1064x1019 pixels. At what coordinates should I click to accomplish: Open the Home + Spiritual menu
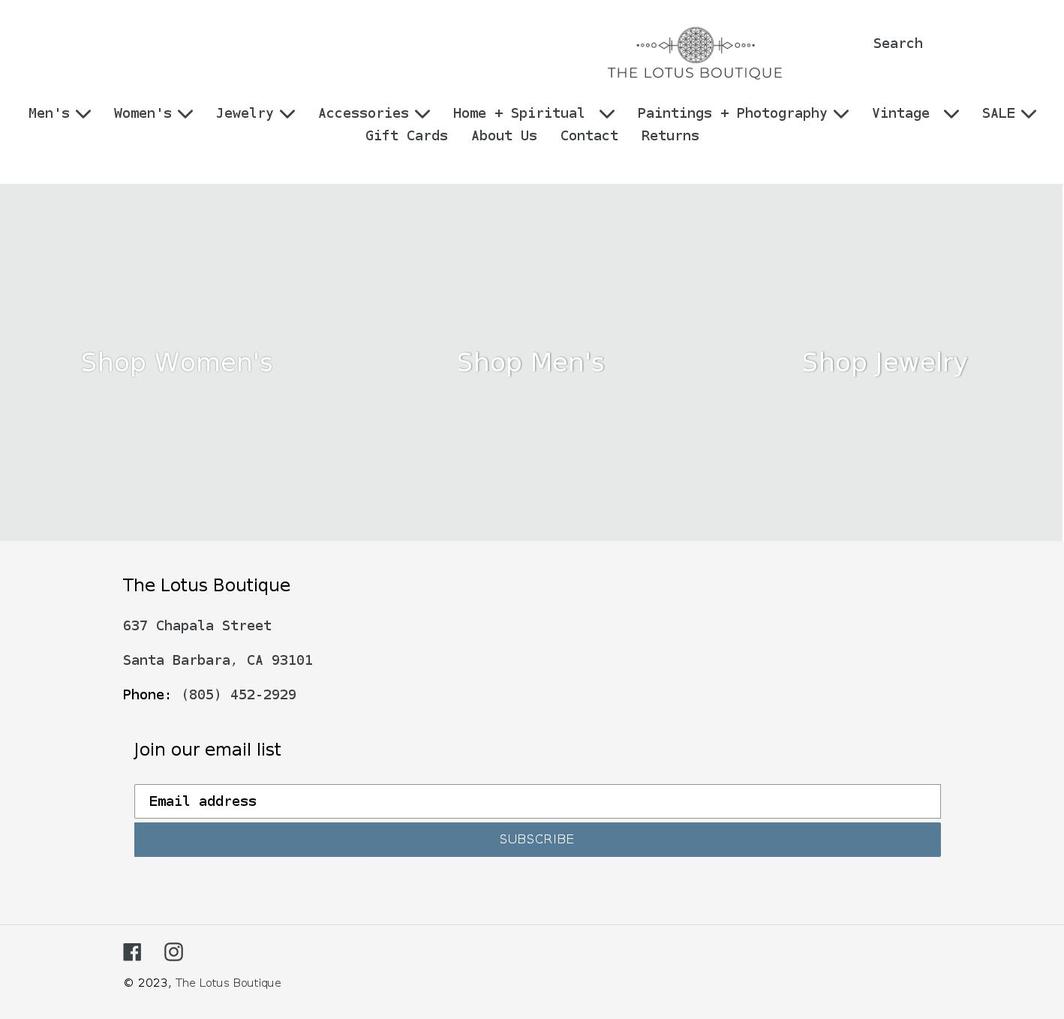tap(518, 113)
